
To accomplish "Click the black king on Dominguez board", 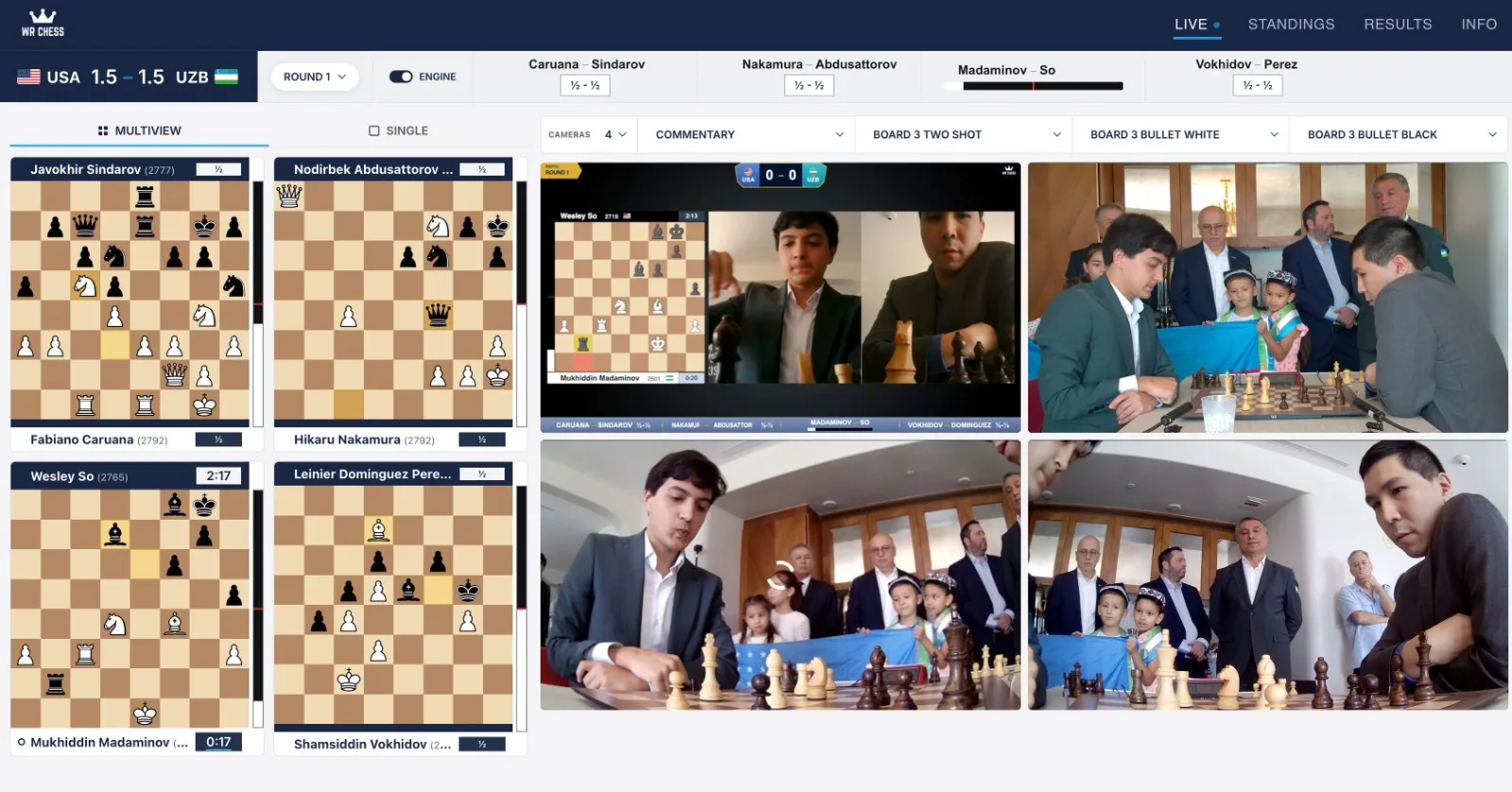I will point(468,592).
